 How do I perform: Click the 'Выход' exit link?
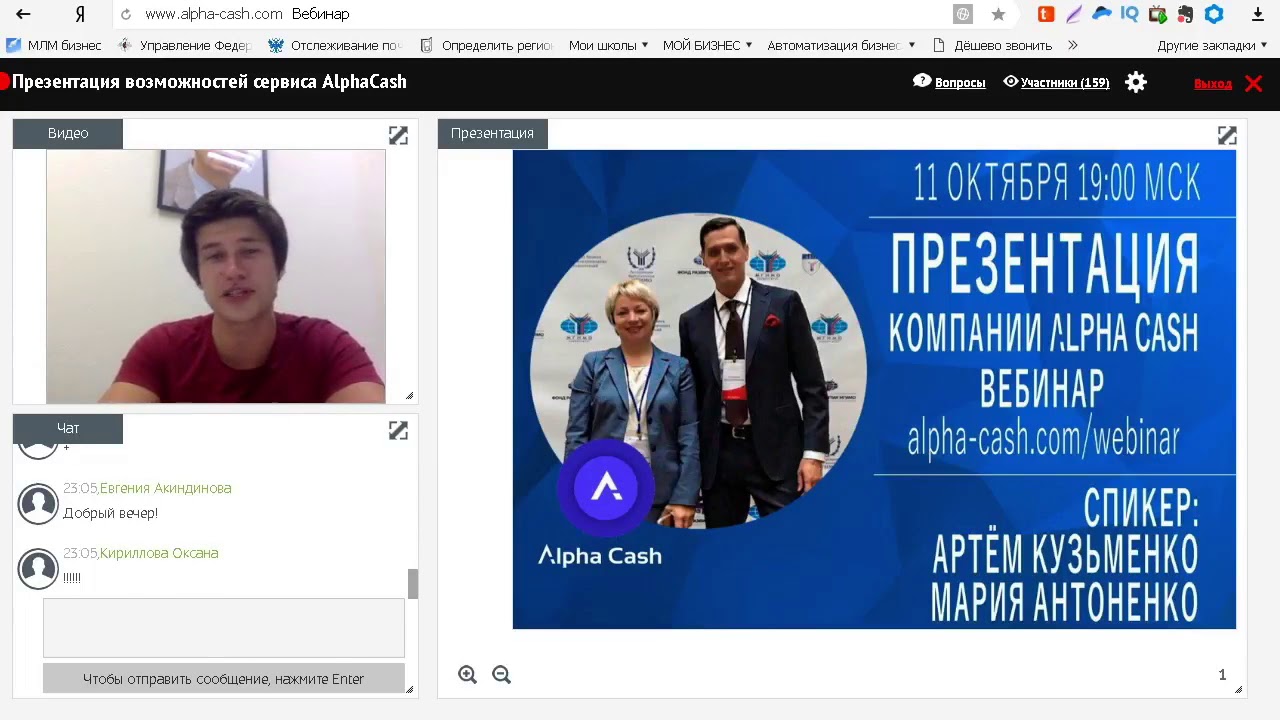tap(1213, 83)
